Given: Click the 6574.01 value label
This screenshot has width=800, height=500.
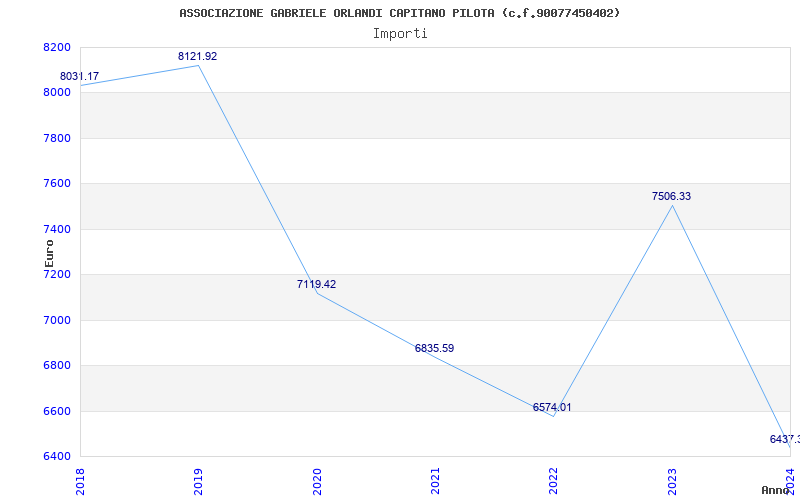Looking at the screenshot, I should pos(552,407).
